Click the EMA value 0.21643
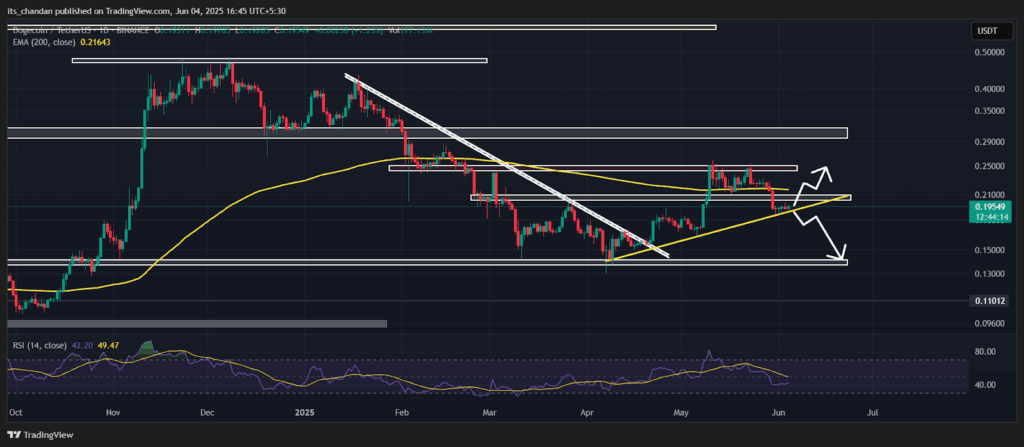This screenshot has width=1024, height=447. pyautogui.click(x=93, y=42)
